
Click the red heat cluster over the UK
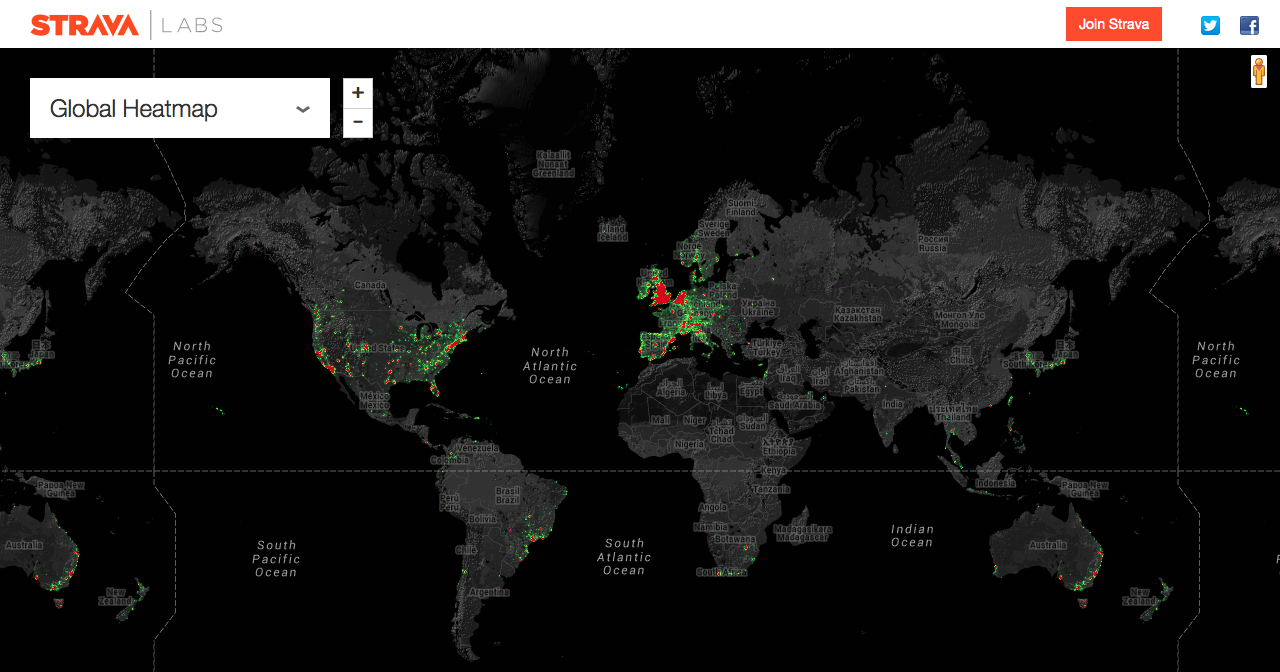pyautogui.click(x=661, y=296)
